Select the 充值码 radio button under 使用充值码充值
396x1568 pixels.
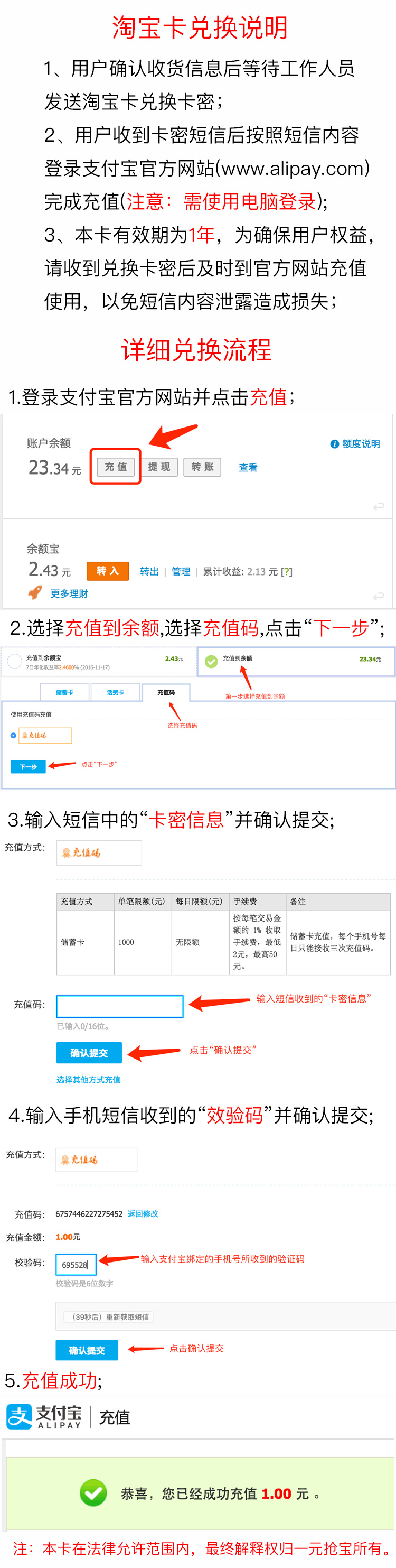[13, 735]
